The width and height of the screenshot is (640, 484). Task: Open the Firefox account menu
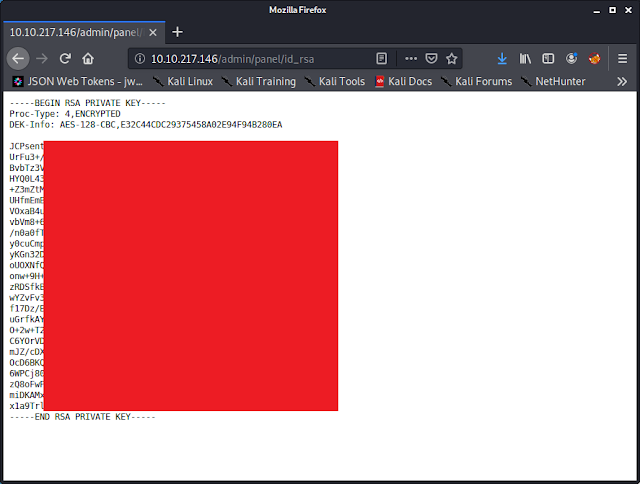coord(571,59)
